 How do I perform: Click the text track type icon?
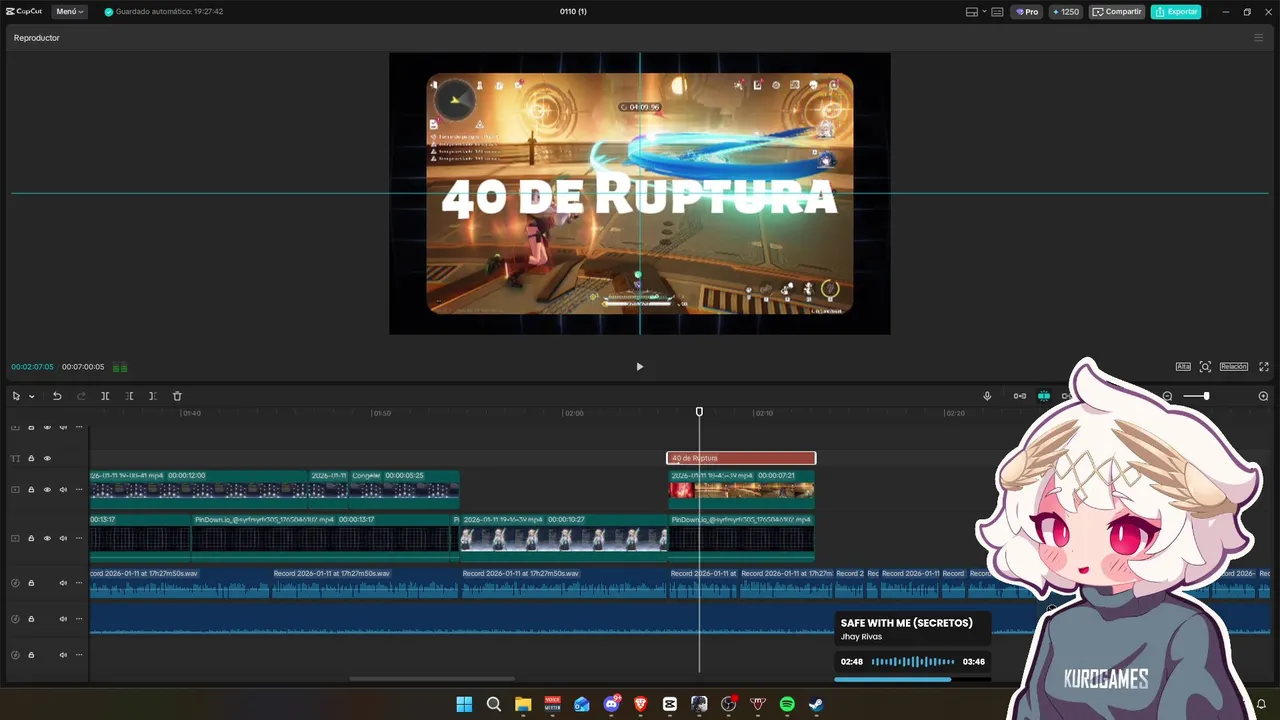(15, 459)
